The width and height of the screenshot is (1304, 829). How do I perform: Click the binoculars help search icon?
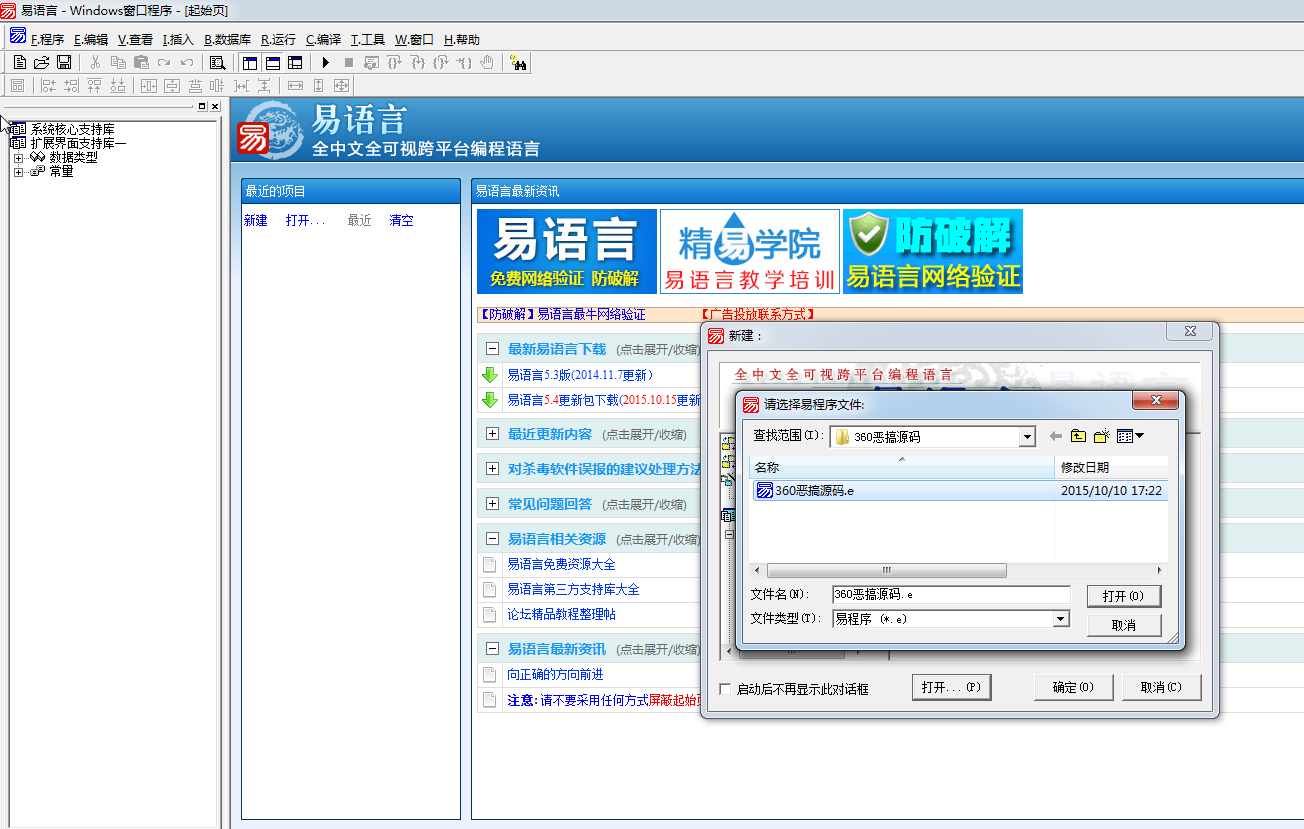pos(518,63)
